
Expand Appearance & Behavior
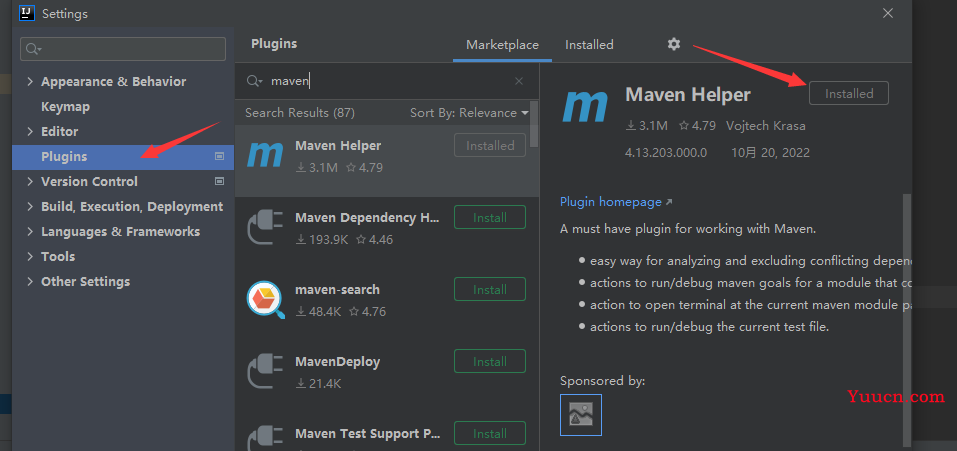point(30,81)
